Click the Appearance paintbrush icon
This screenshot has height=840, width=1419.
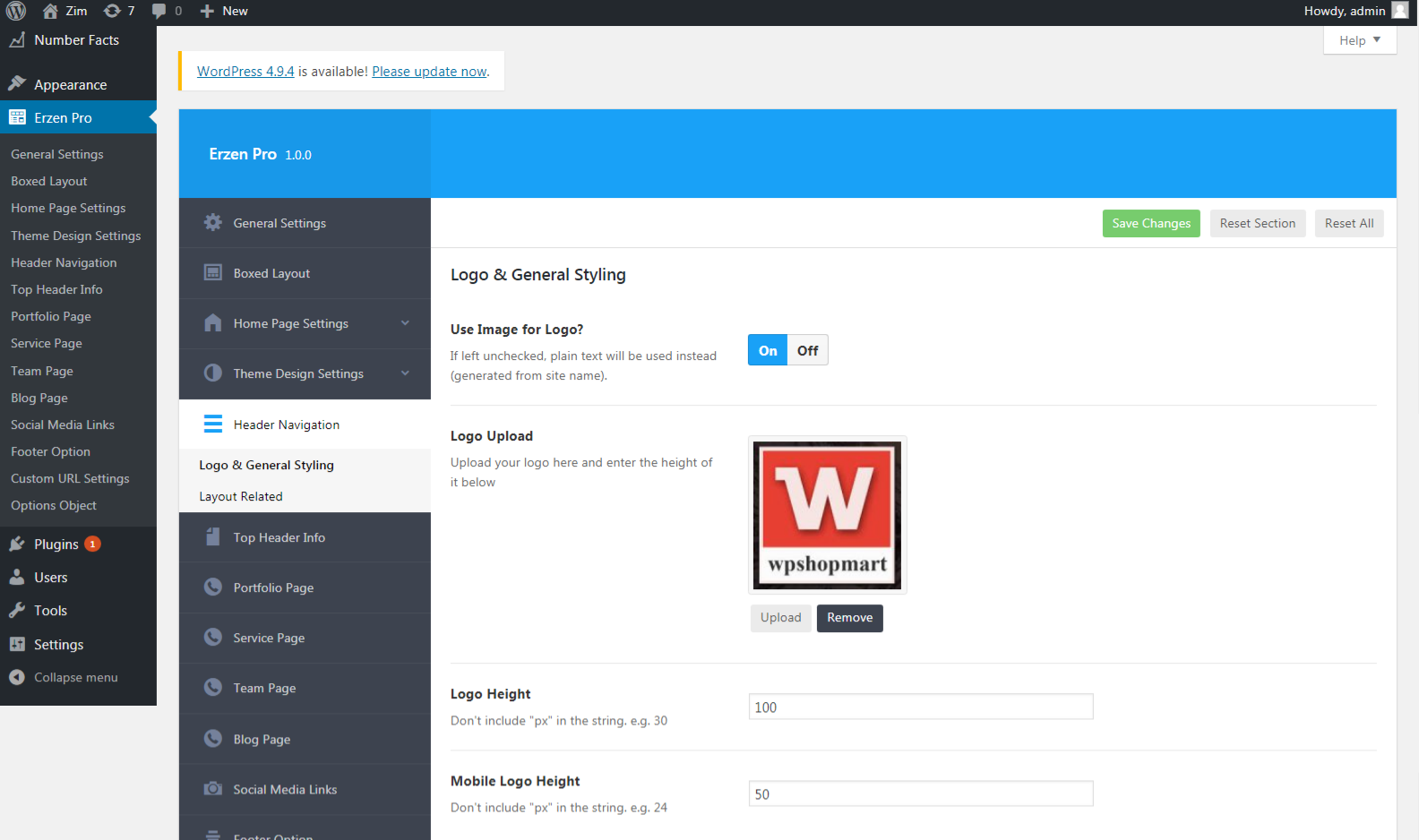pyautogui.click(x=17, y=84)
